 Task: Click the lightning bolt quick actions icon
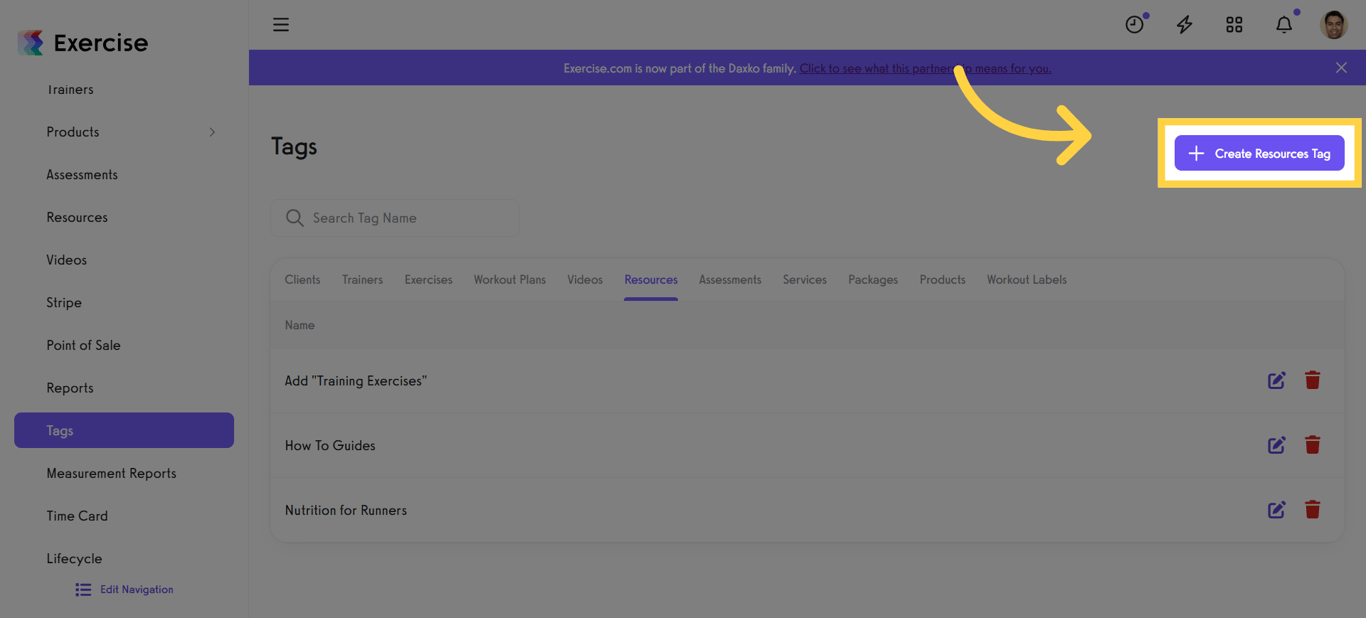pyautogui.click(x=1184, y=24)
